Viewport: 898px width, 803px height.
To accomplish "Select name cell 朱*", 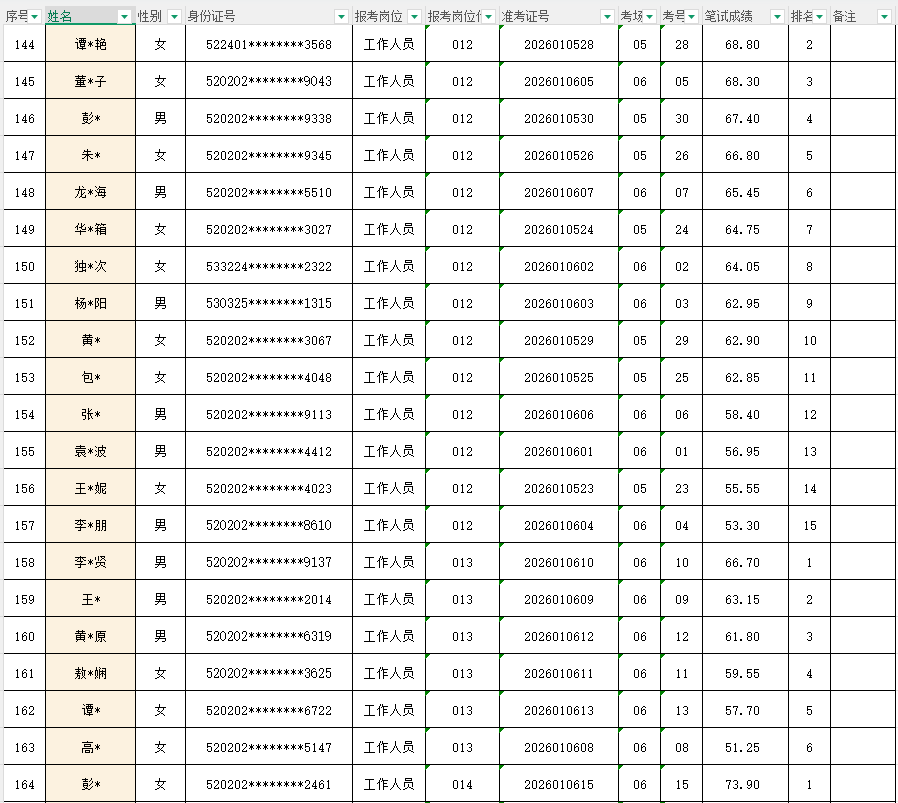I will (x=90, y=155).
